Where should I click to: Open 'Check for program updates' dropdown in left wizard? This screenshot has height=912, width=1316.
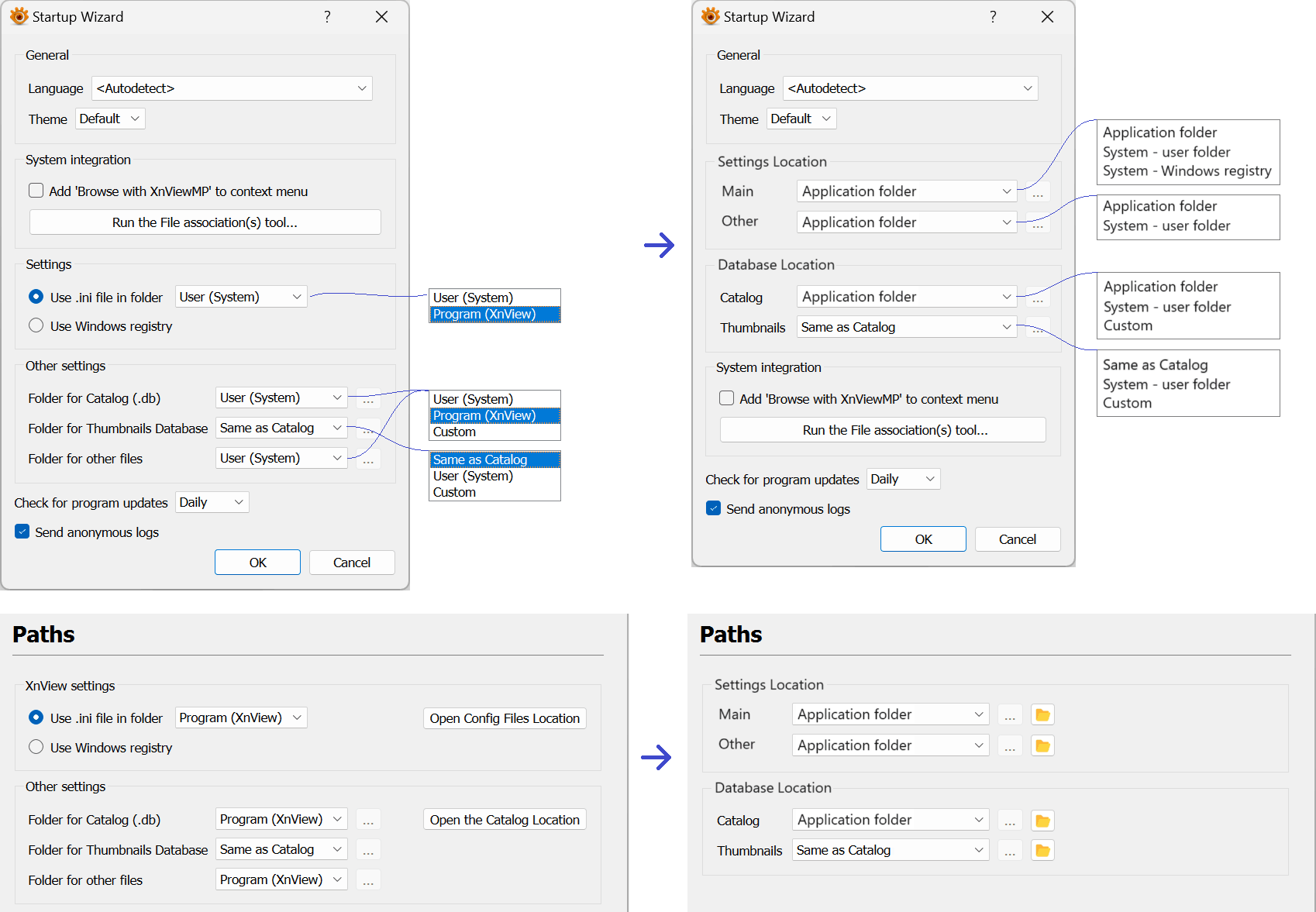click(x=212, y=502)
